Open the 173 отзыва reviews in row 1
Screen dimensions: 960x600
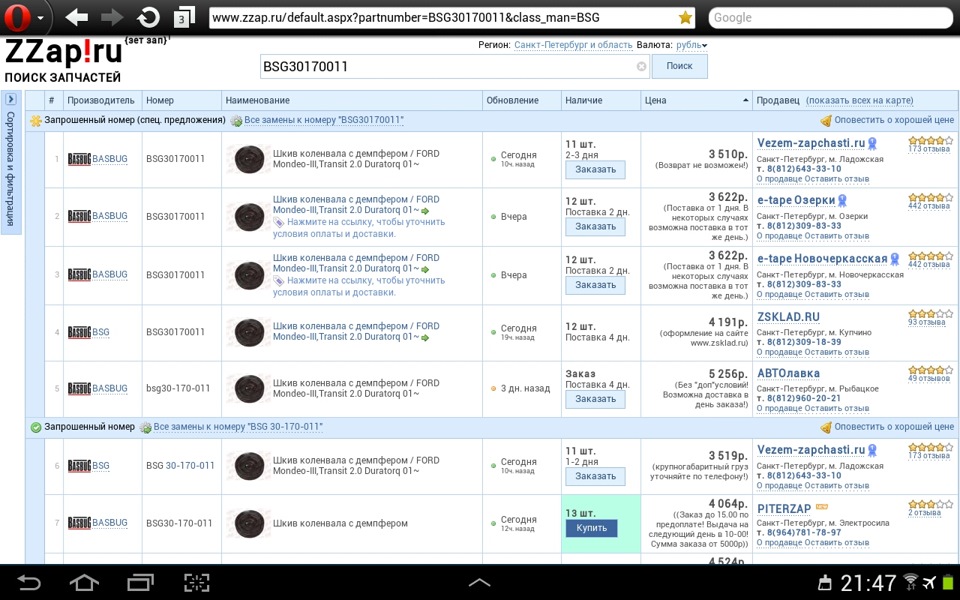coord(929,149)
